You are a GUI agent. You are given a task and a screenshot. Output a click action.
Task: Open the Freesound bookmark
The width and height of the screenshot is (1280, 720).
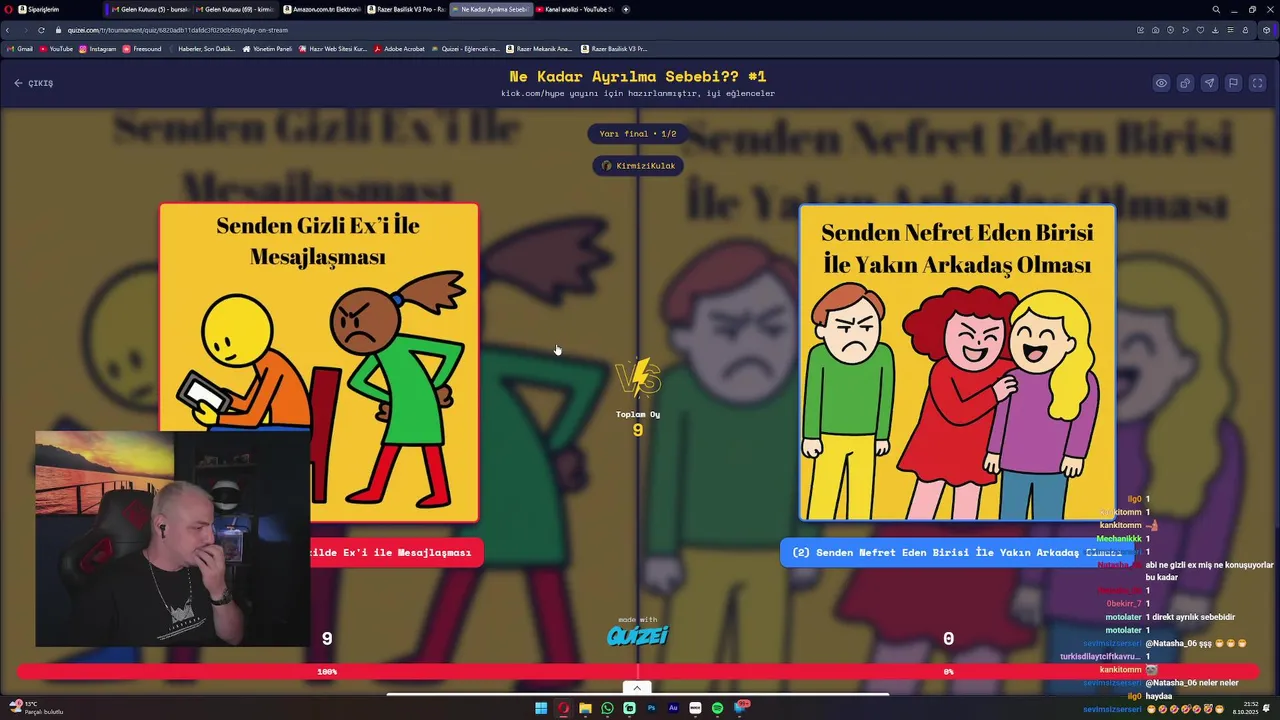pyautogui.click(x=142, y=48)
